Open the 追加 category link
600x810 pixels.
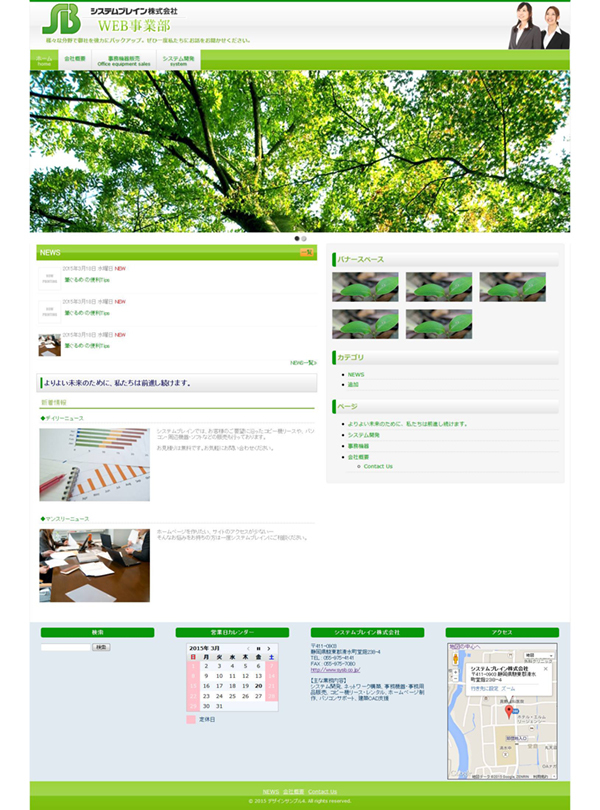pyautogui.click(x=353, y=384)
